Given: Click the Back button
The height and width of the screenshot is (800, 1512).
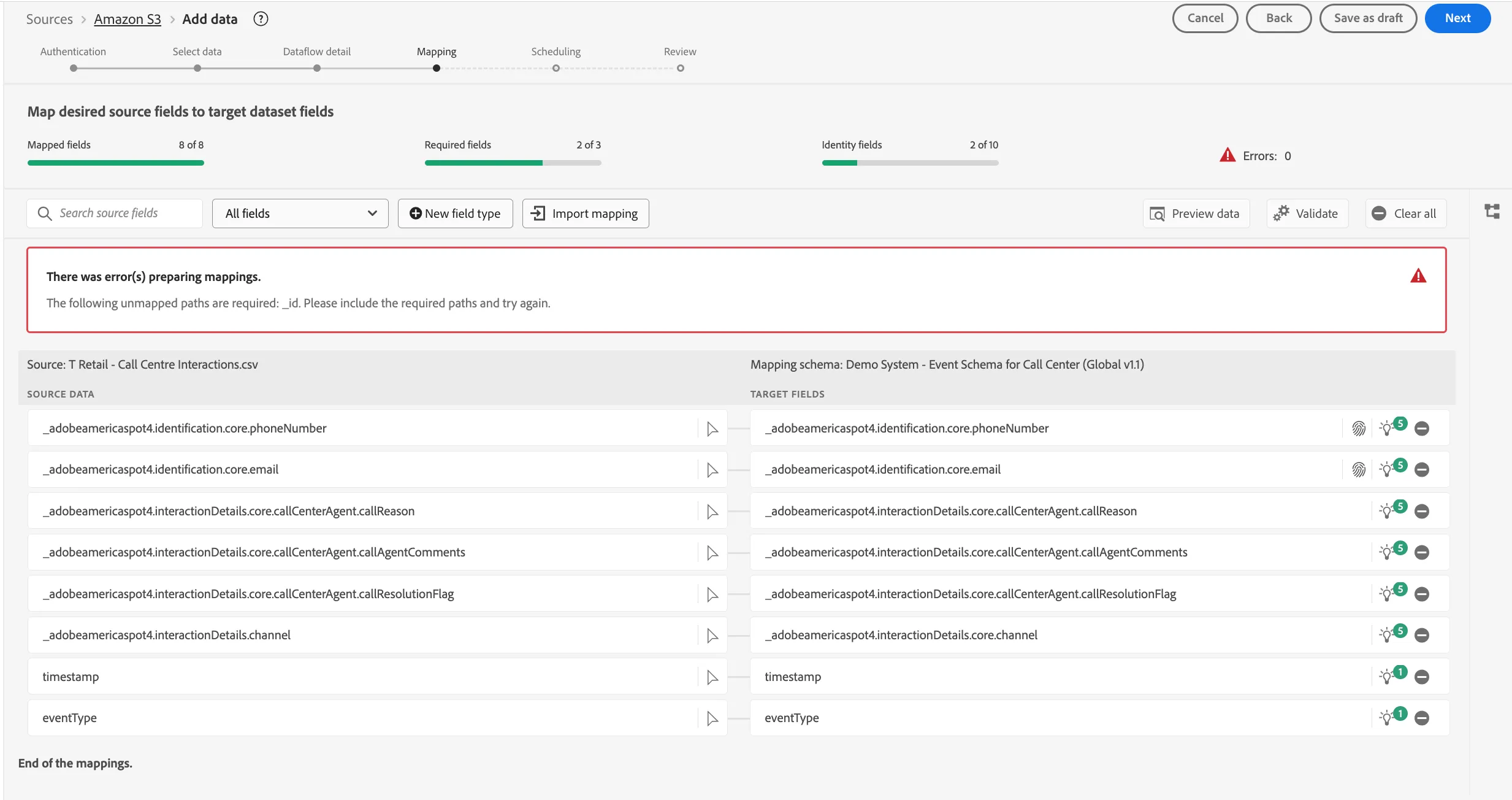Looking at the screenshot, I should pyautogui.click(x=1278, y=18).
